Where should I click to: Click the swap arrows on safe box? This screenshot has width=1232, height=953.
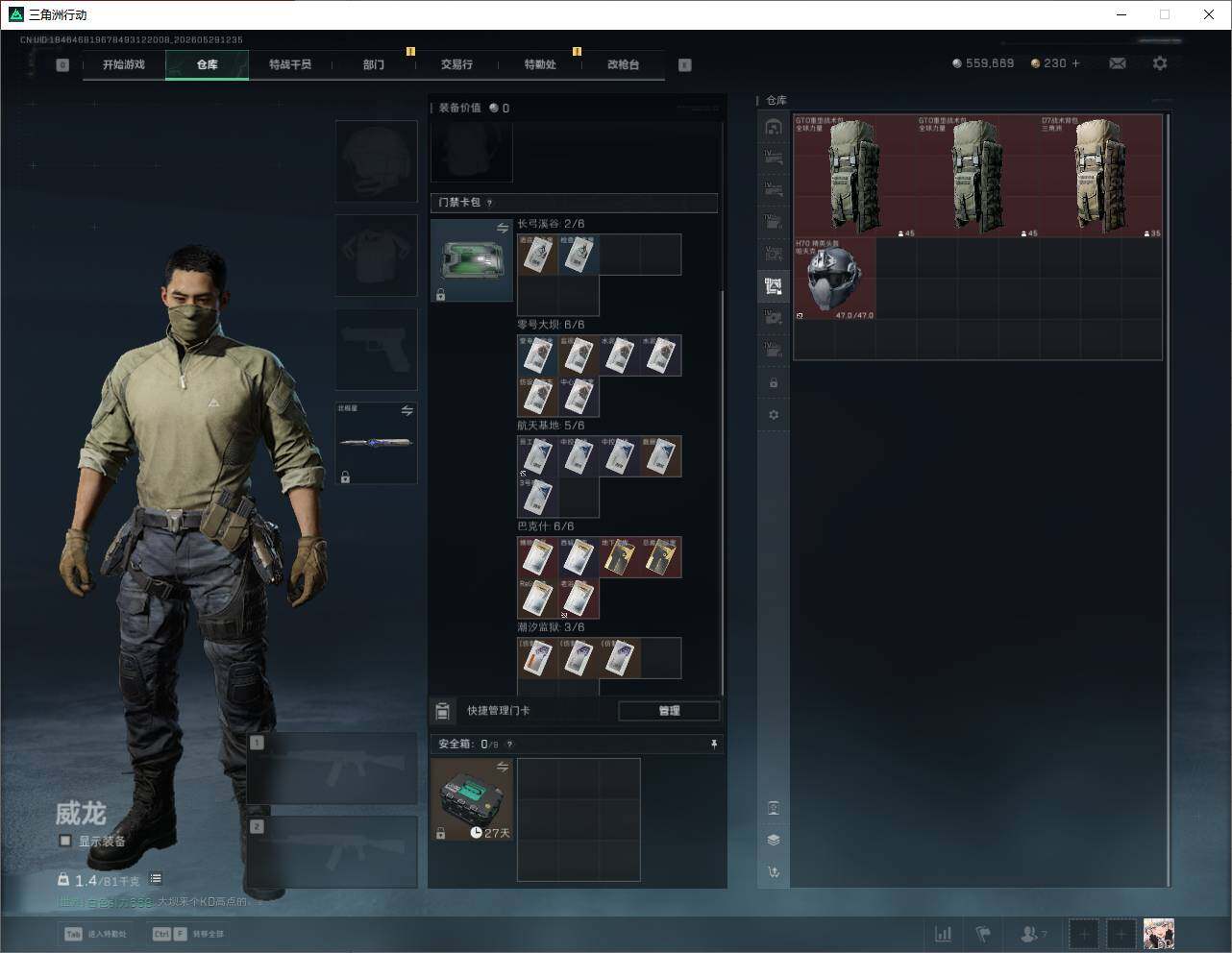tap(503, 767)
